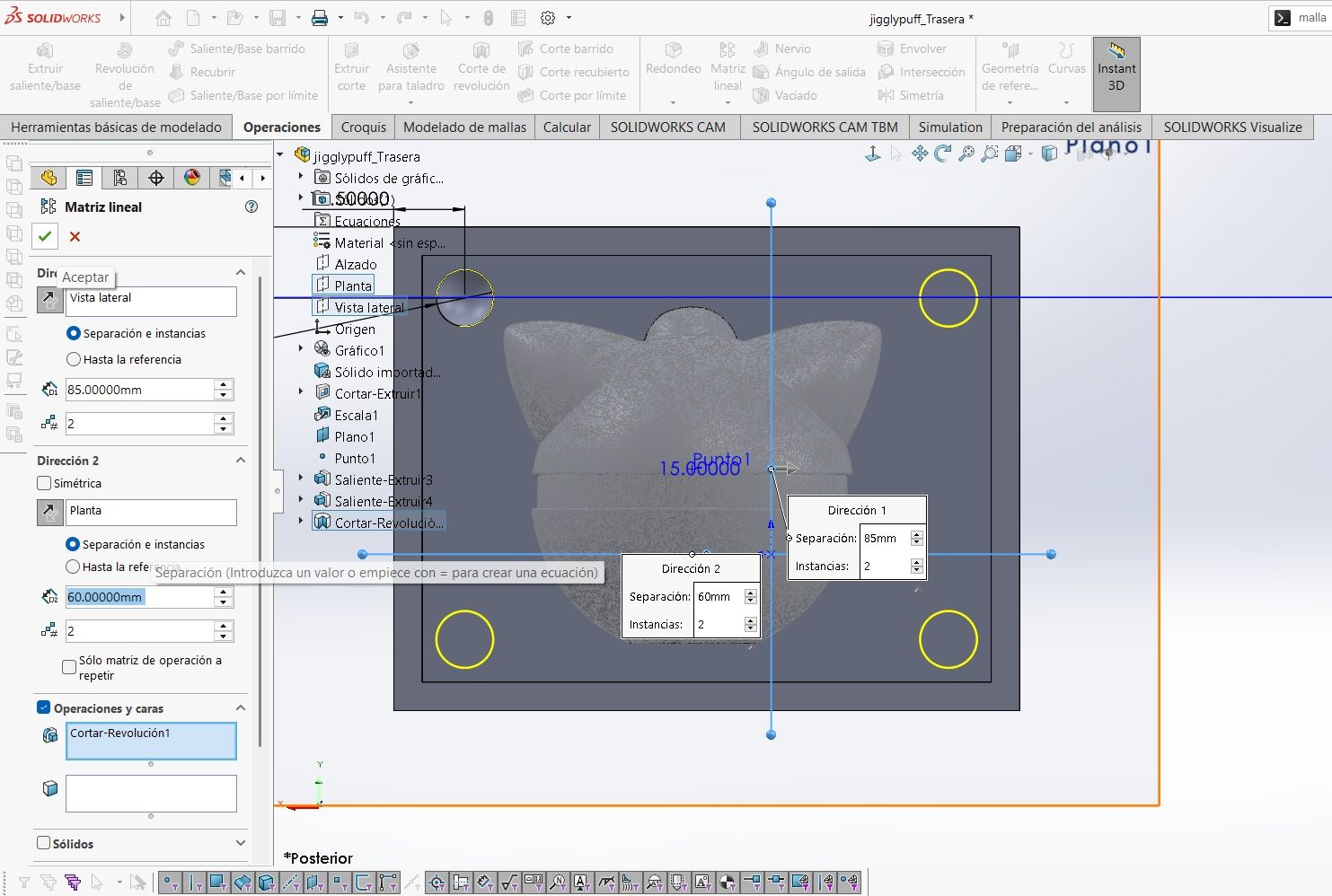Click Vaciado shell tool
Screen dimensions: 1332x896
785,95
